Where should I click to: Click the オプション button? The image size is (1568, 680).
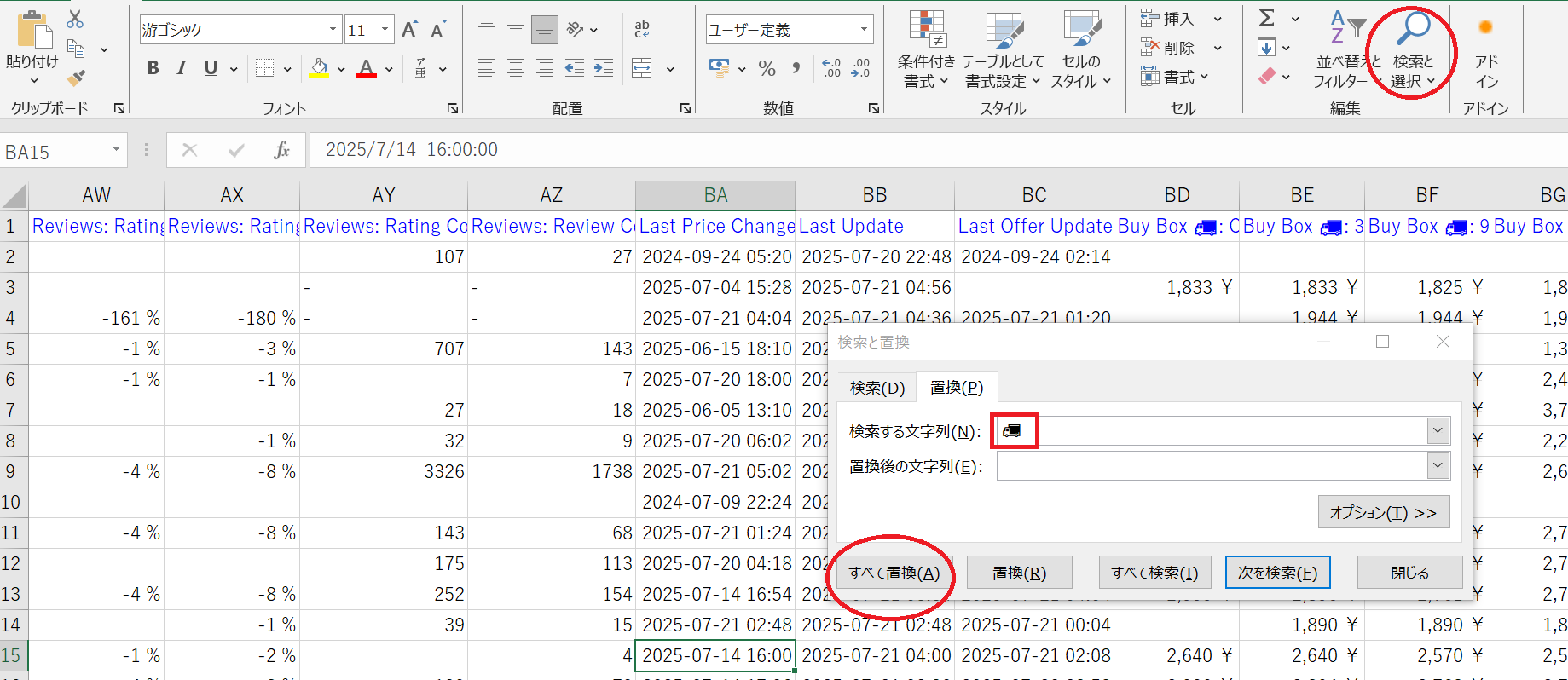1383,512
